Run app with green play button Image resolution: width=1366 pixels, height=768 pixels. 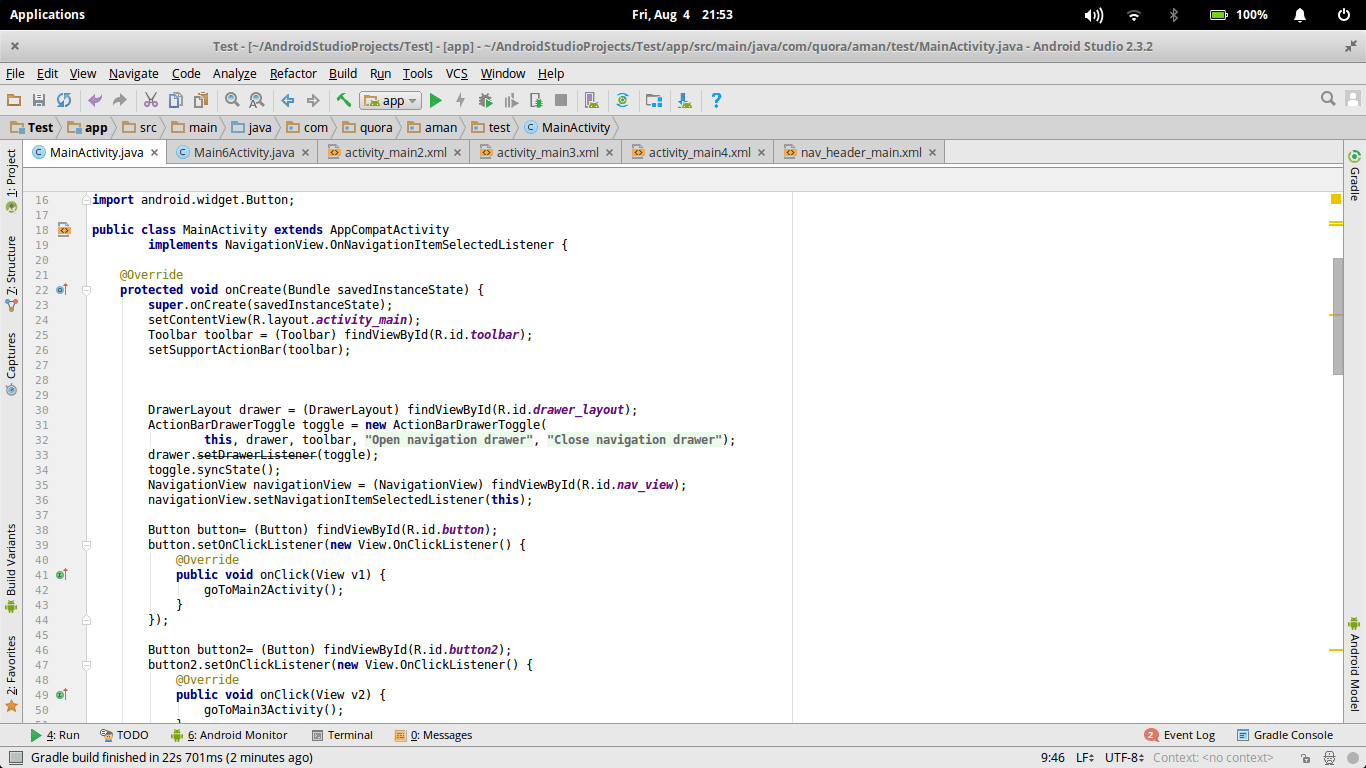(435, 100)
